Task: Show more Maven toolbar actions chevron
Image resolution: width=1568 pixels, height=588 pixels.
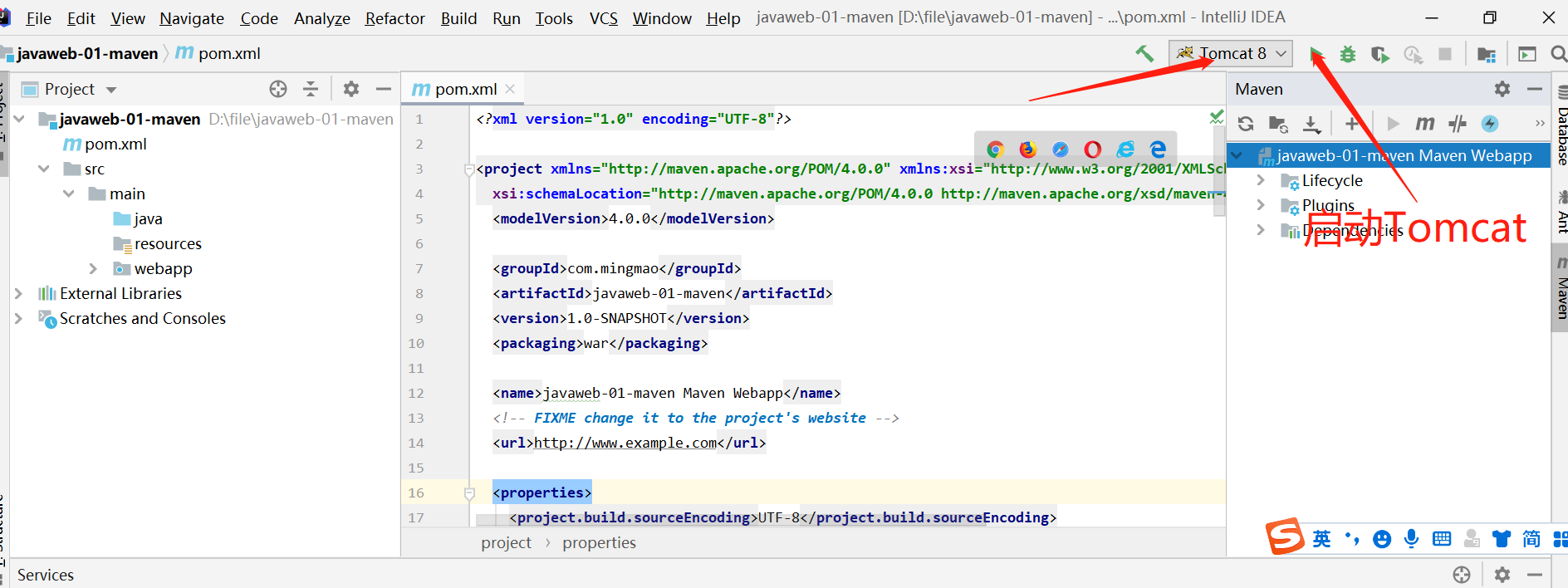Action: 1540,124
